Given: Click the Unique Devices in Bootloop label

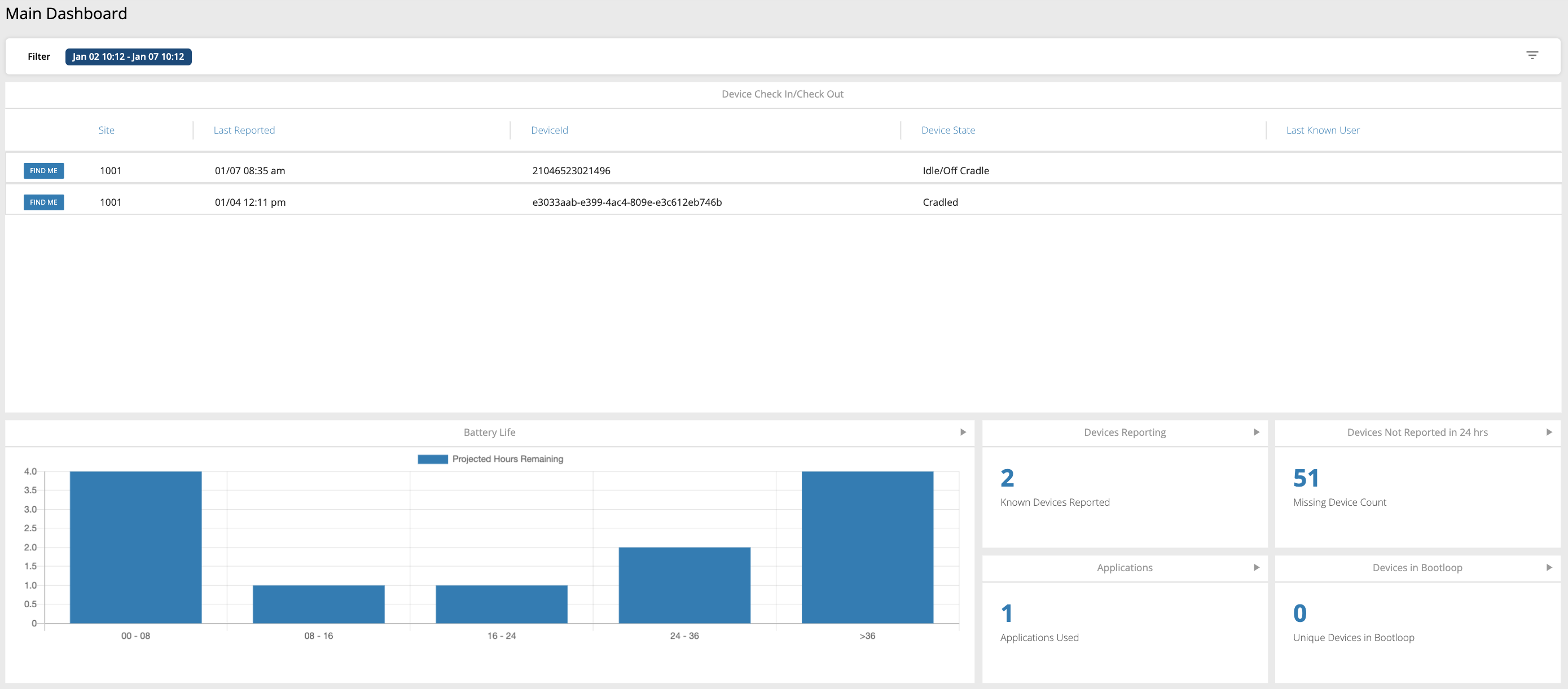Looking at the screenshot, I should click(x=1353, y=637).
